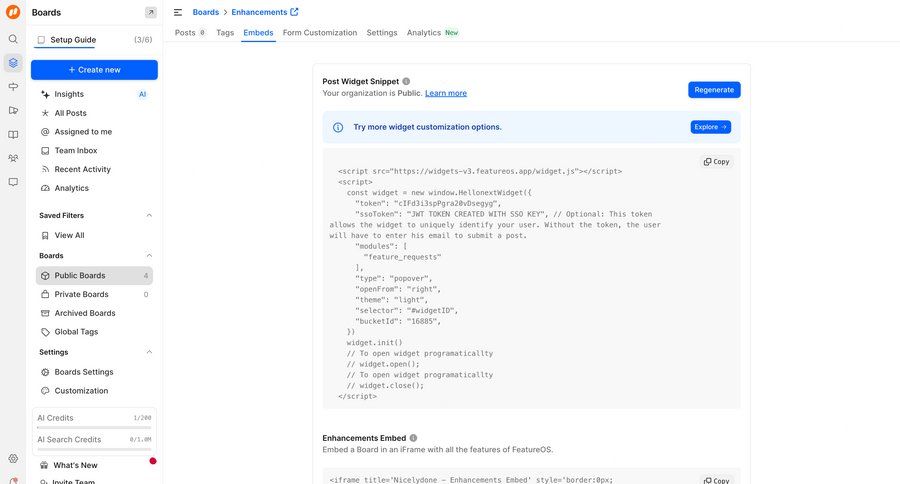Open the Roadmap signpost icon in left rail
The width and height of the screenshot is (900, 484).
pos(13,86)
